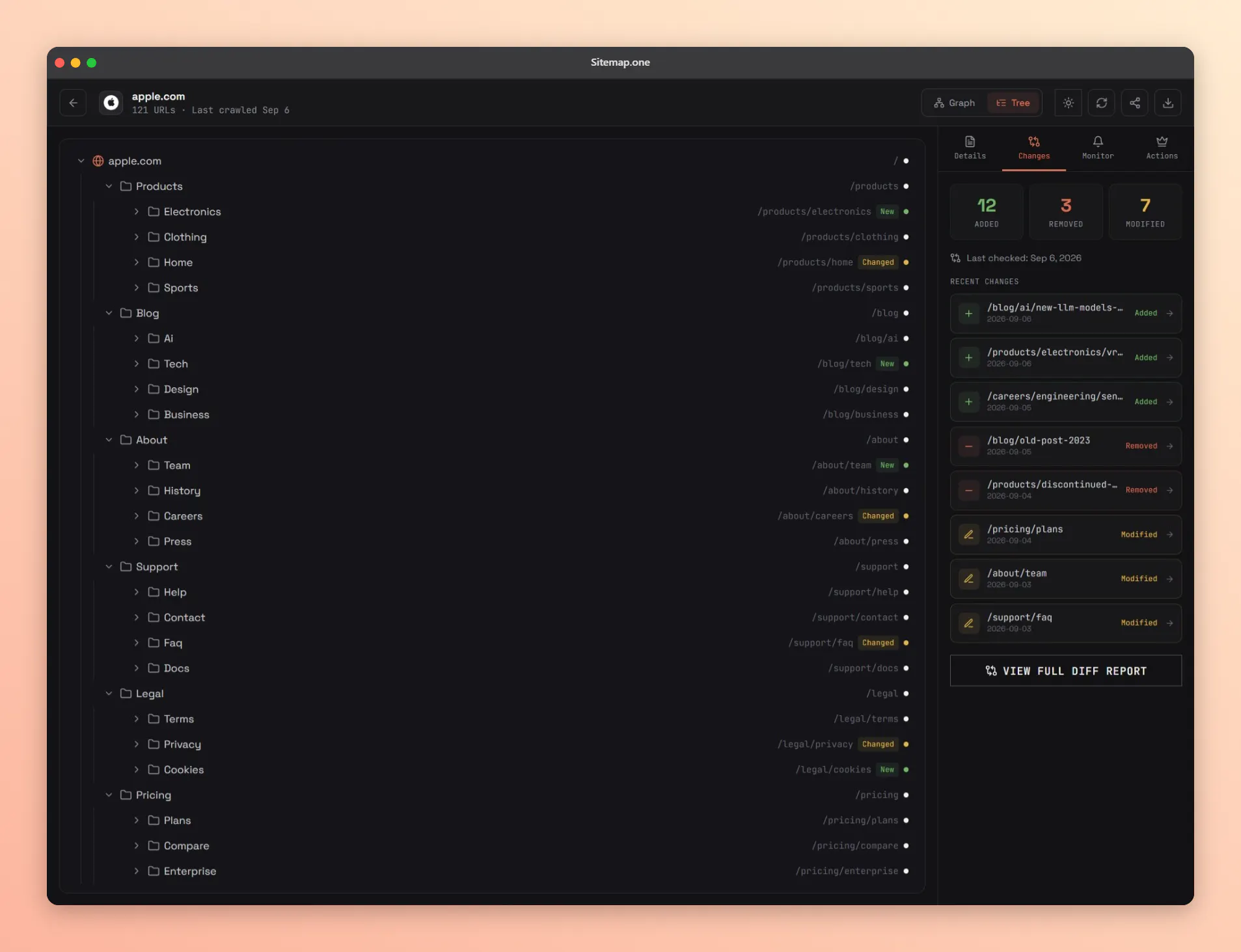Expand the Electronics folder
This screenshot has width=1241, height=952.
click(136, 211)
